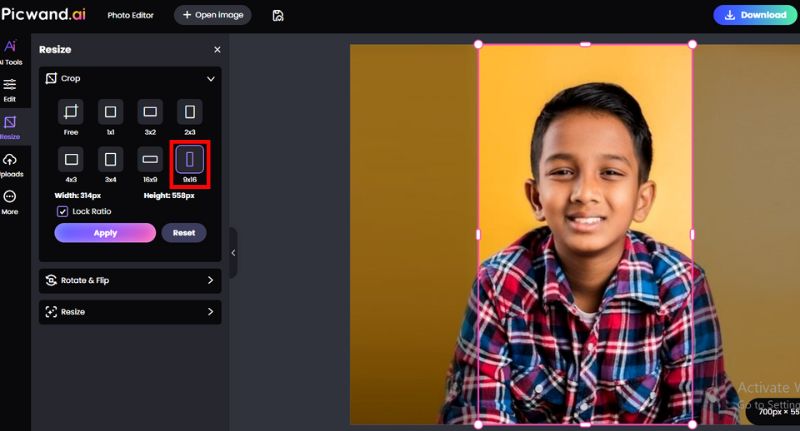Collapse the side panel with arrow handle
Screen dimensions: 800x431
click(x=233, y=253)
